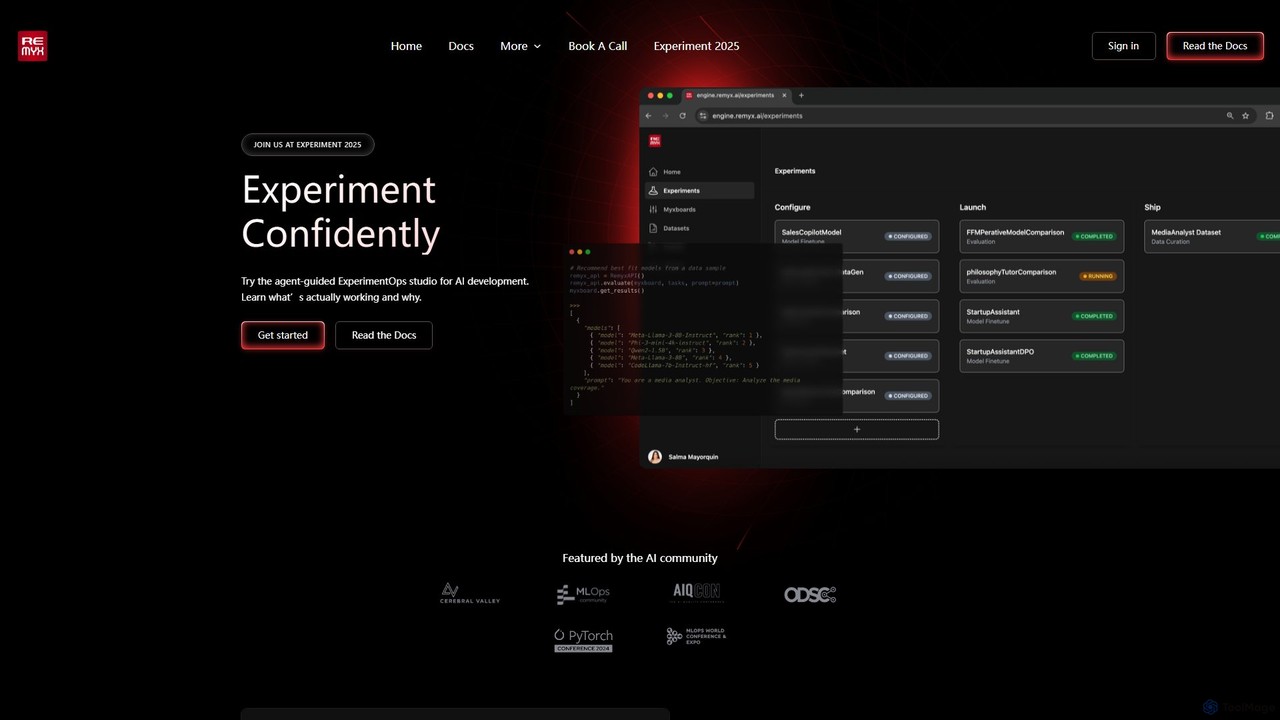
Task: Click the Home house icon in sidebar
Action: [x=654, y=172]
